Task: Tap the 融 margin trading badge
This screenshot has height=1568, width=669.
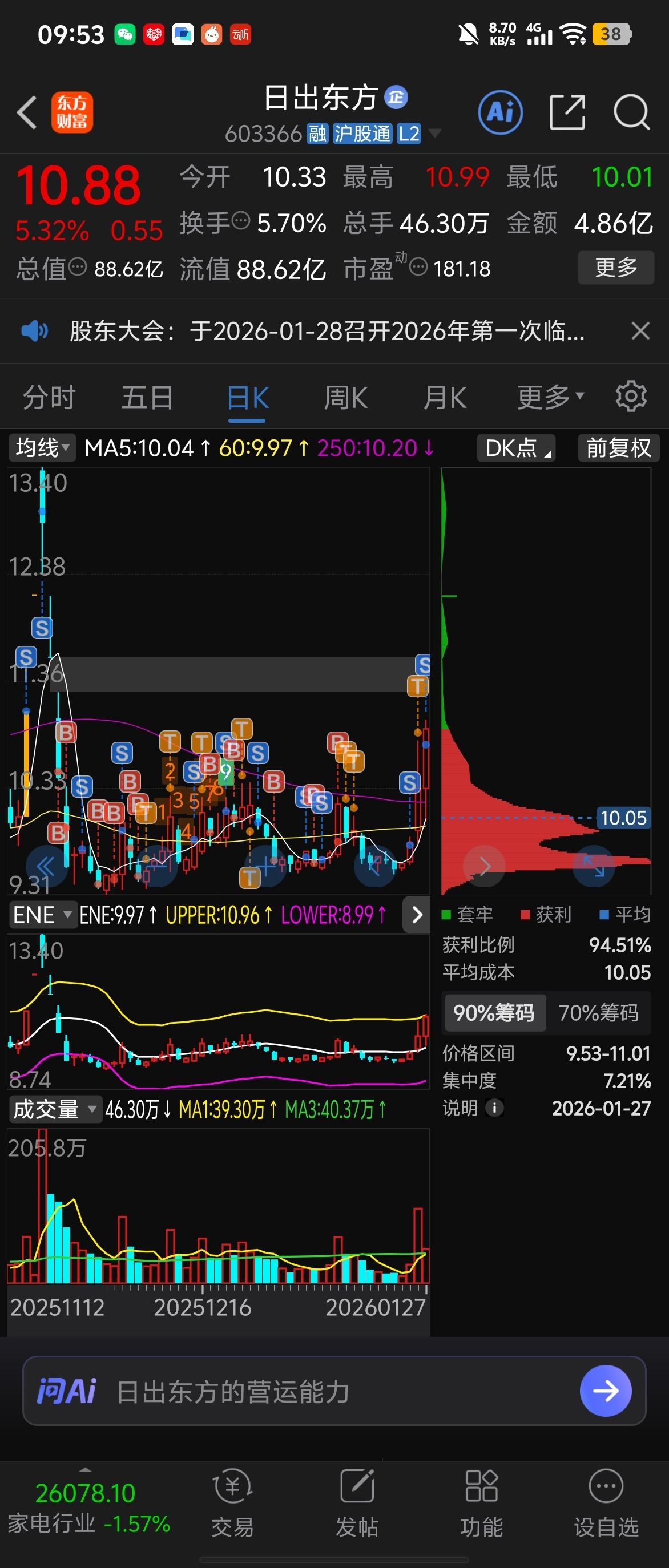Action: click(317, 134)
